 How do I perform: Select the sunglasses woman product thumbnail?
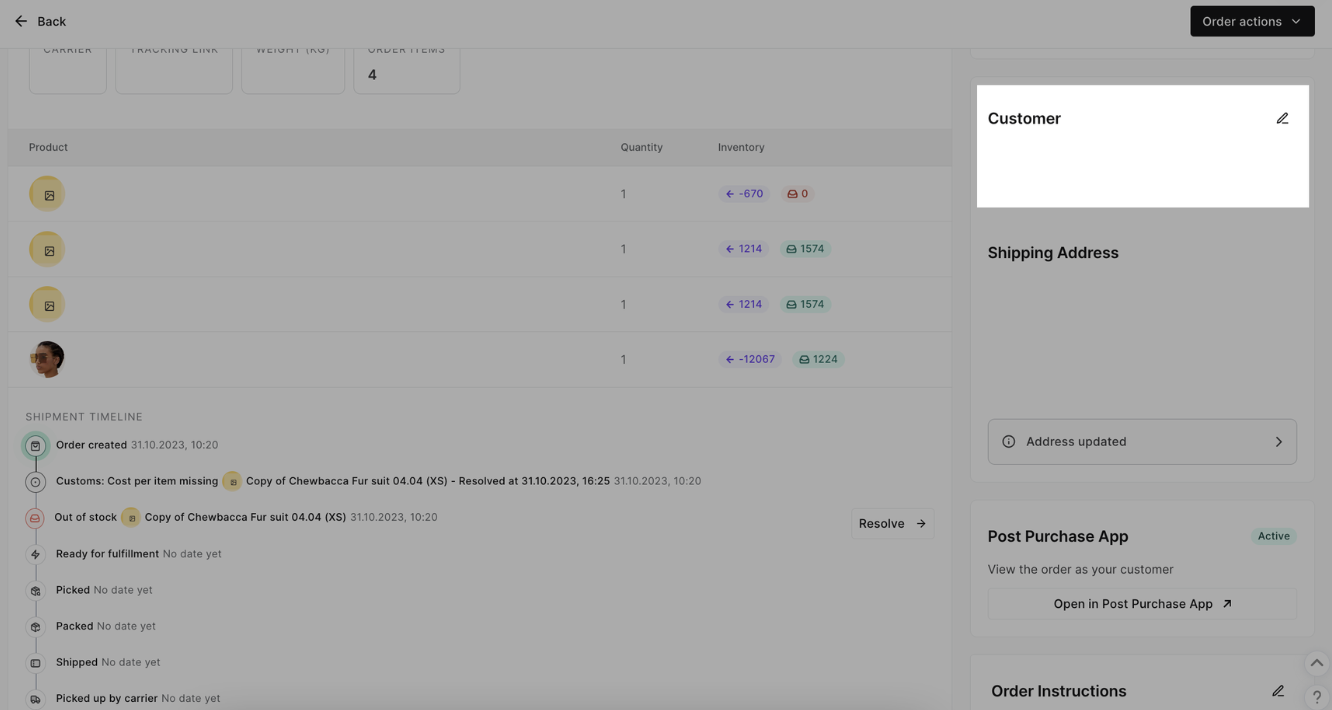(x=47, y=359)
